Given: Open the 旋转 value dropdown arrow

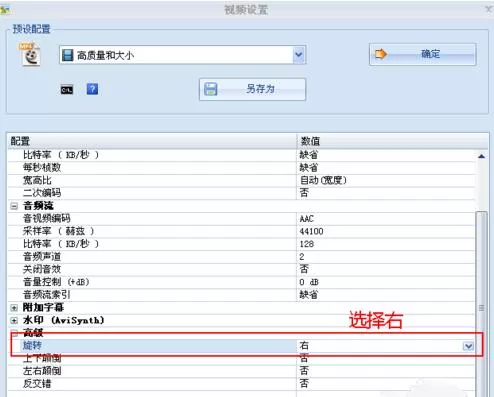Looking at the screenshot, I should [x=468, y=346].
